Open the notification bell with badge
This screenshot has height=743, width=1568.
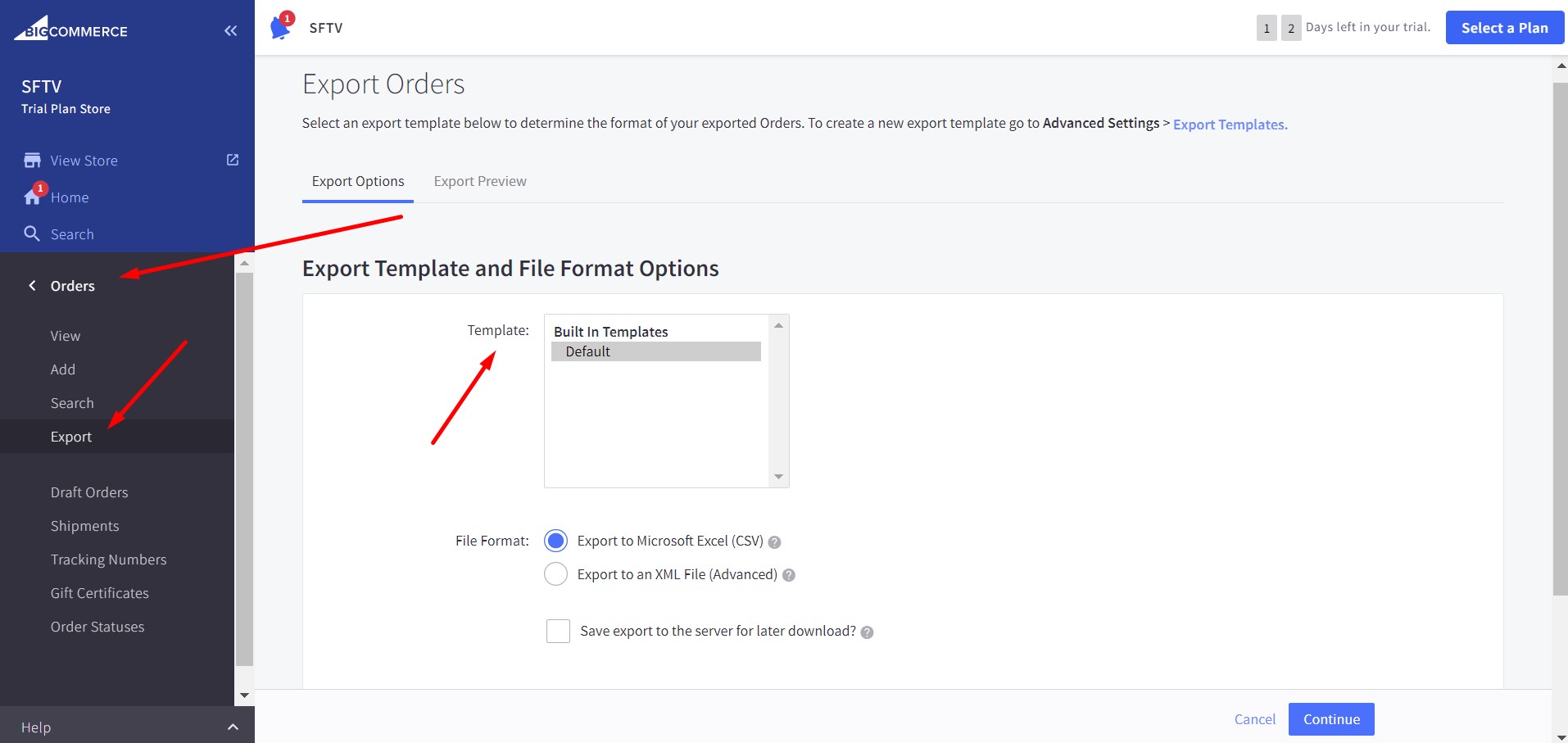[279, 25]
